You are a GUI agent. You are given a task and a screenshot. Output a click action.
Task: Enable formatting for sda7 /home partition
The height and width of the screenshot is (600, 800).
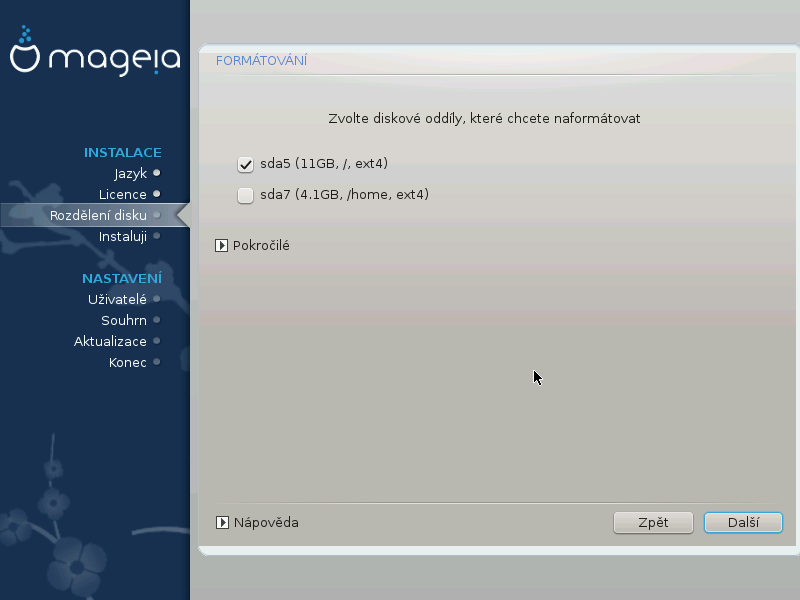click(x=245, y=196)
